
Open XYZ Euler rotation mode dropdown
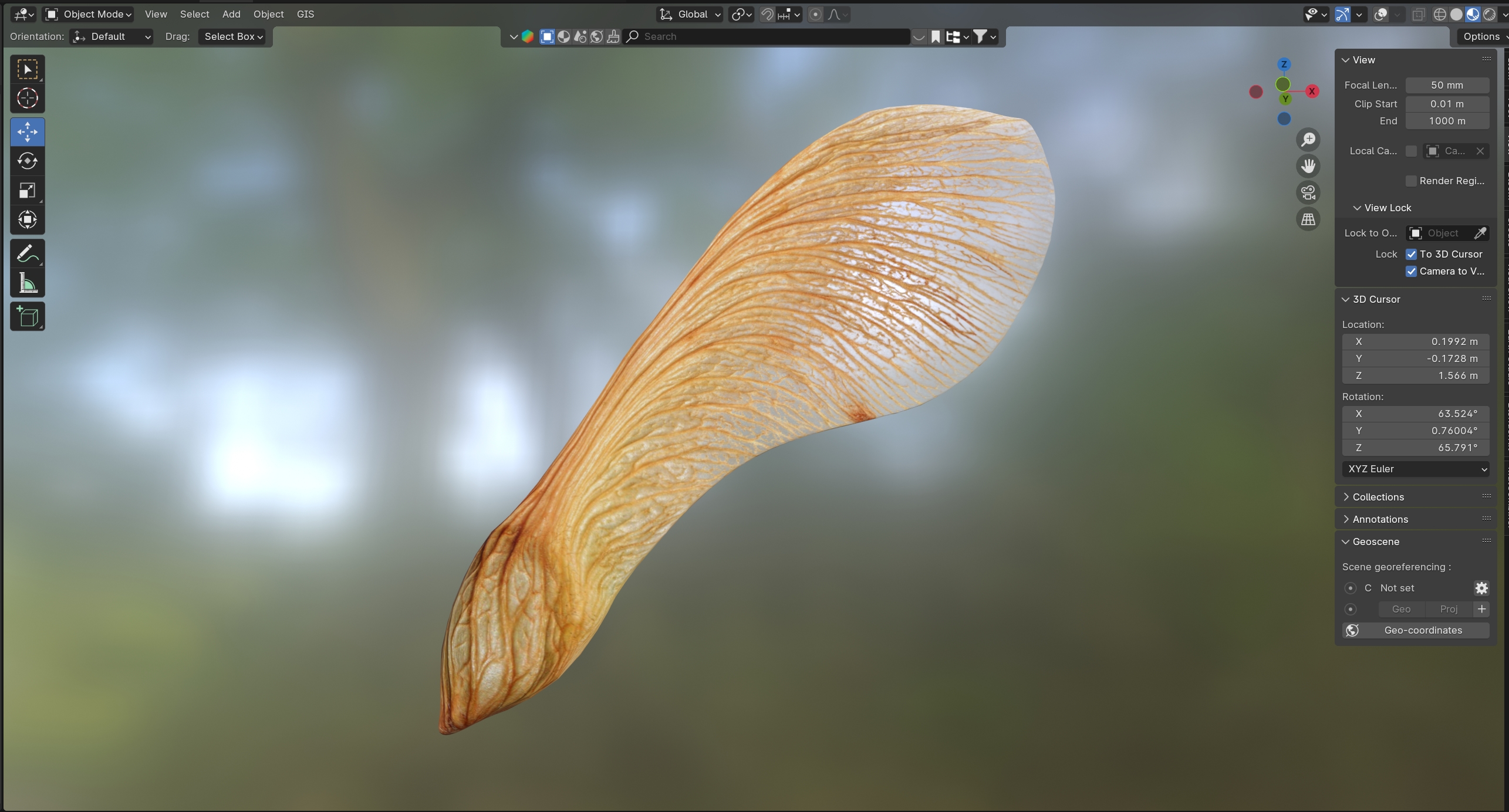point(1415,469)
